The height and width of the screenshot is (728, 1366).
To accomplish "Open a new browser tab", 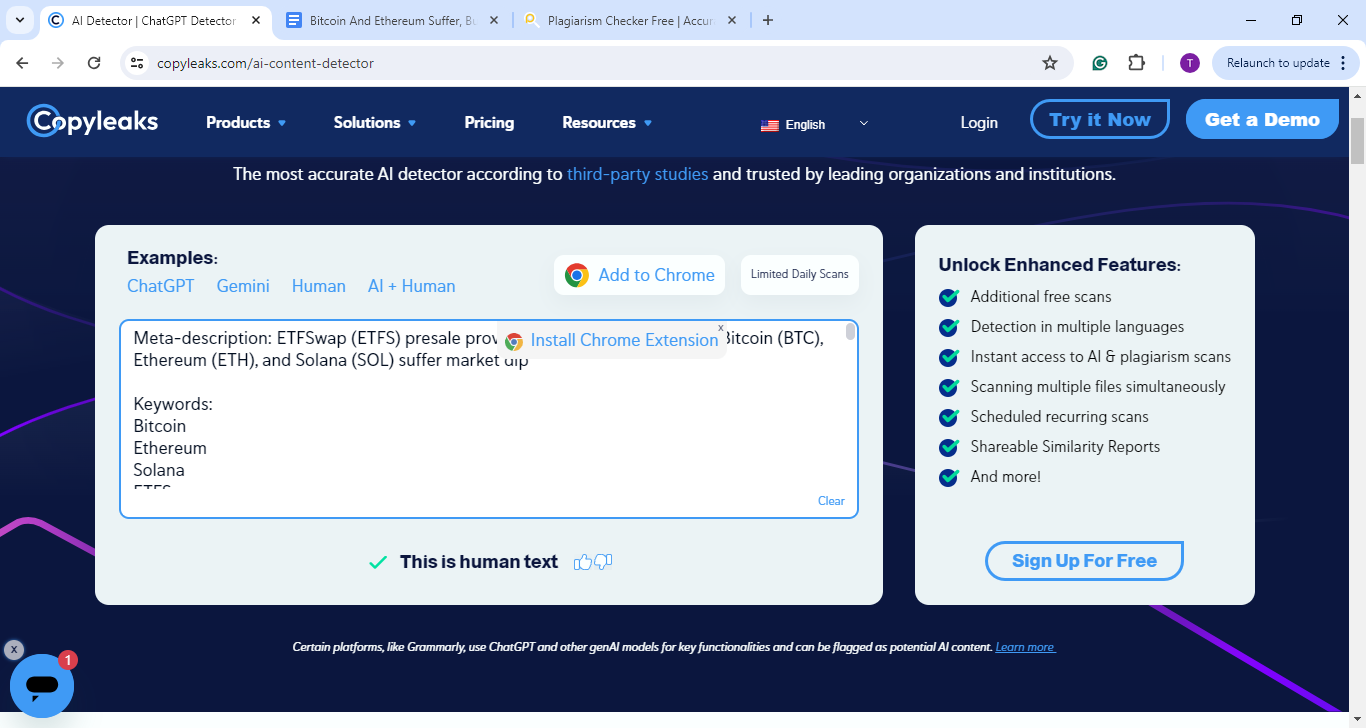I will [768, 20].
